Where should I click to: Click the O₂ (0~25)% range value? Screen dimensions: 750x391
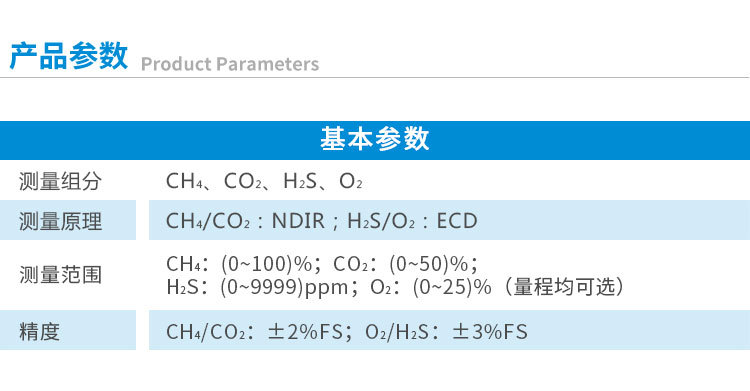click(x=431, y=287)
